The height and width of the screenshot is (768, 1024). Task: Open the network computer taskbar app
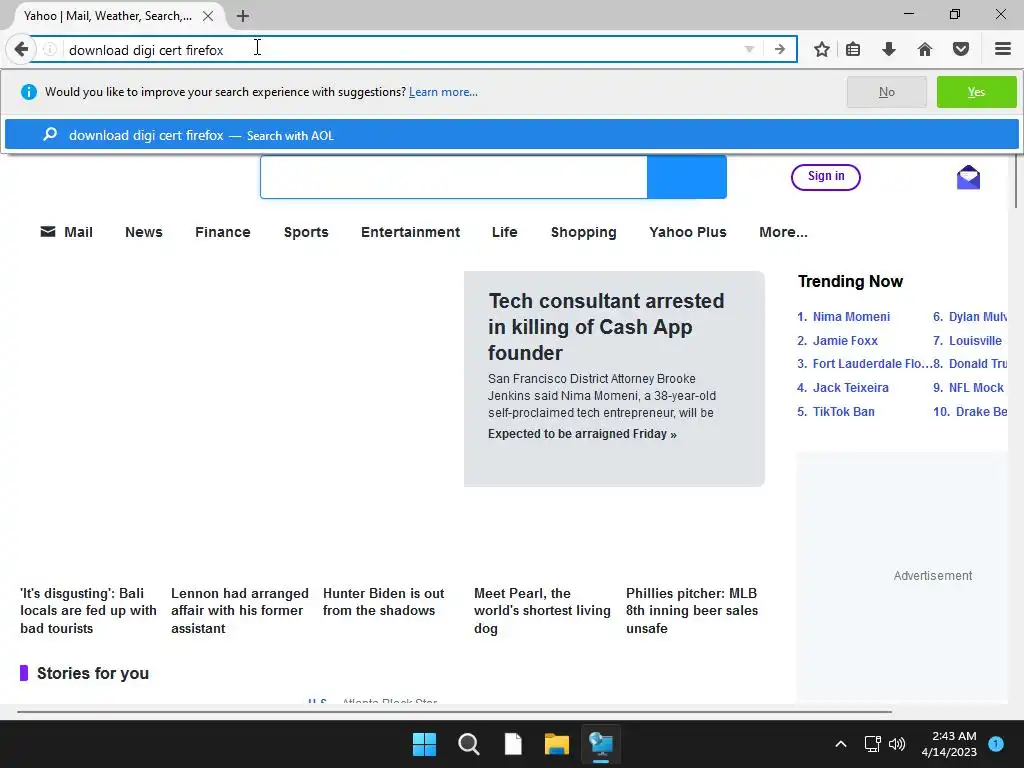[601, 744]
